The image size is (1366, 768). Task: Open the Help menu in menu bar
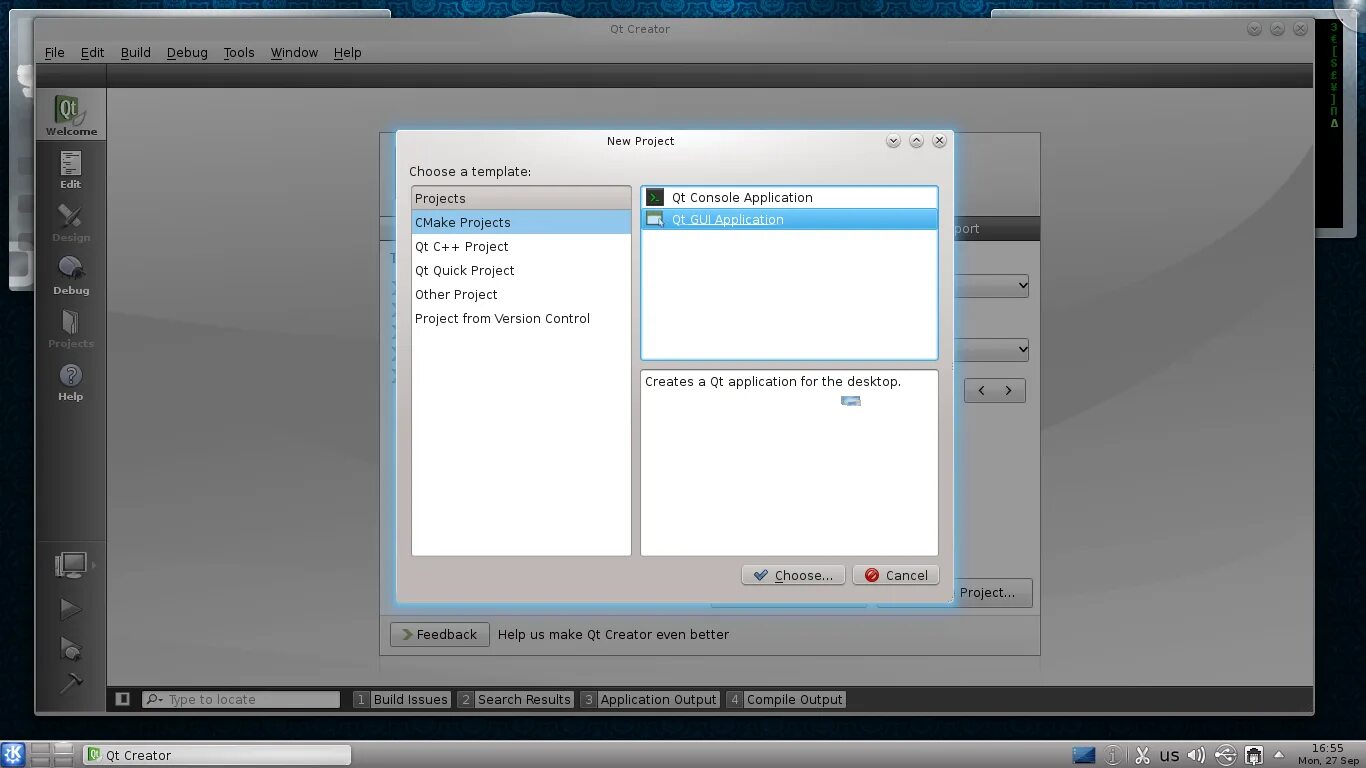coord(347,52)
